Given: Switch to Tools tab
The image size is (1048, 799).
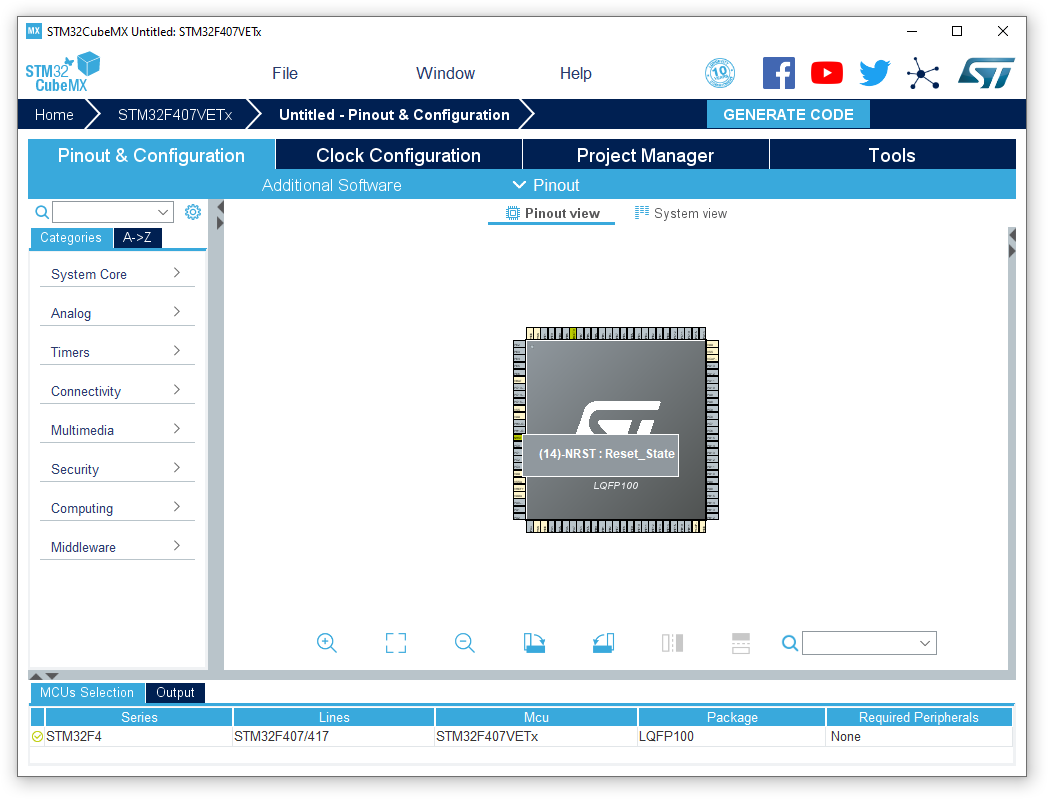Looking at the screenshot, I should (x=892, y=155).
